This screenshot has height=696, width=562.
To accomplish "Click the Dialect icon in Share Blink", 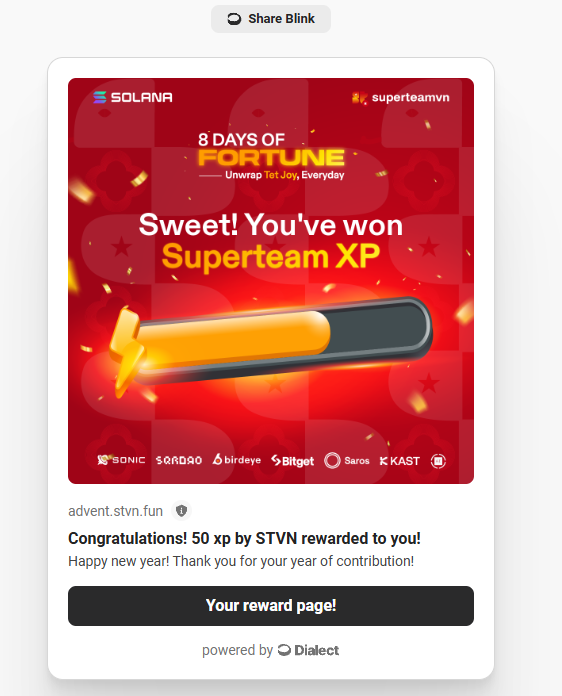I will (234, 19).
